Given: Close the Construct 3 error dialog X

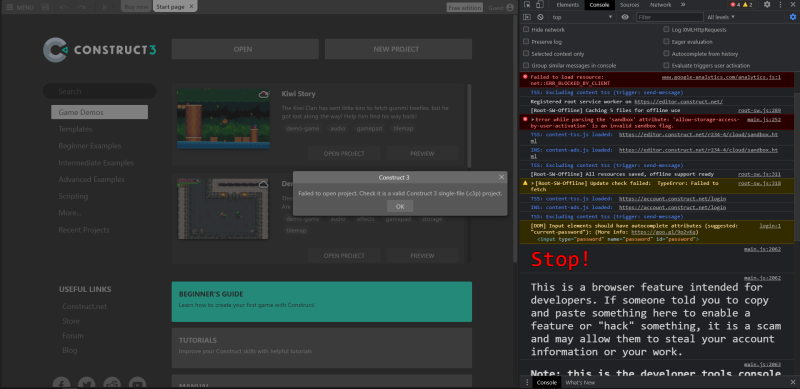Looking at the screenshot, I should click(x=502, y=177).
